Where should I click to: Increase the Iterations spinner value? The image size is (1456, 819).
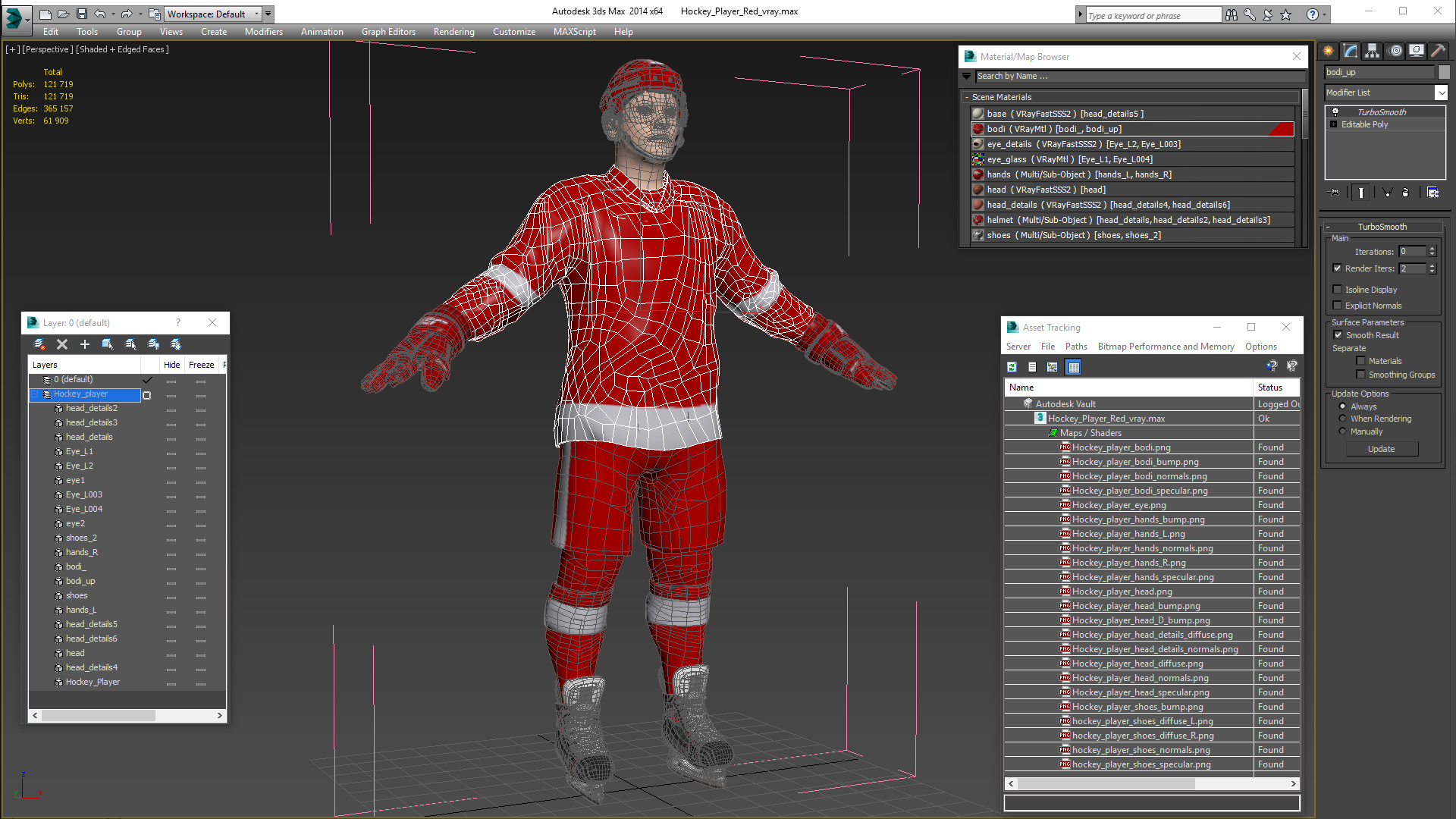[x=1432, y=249]
